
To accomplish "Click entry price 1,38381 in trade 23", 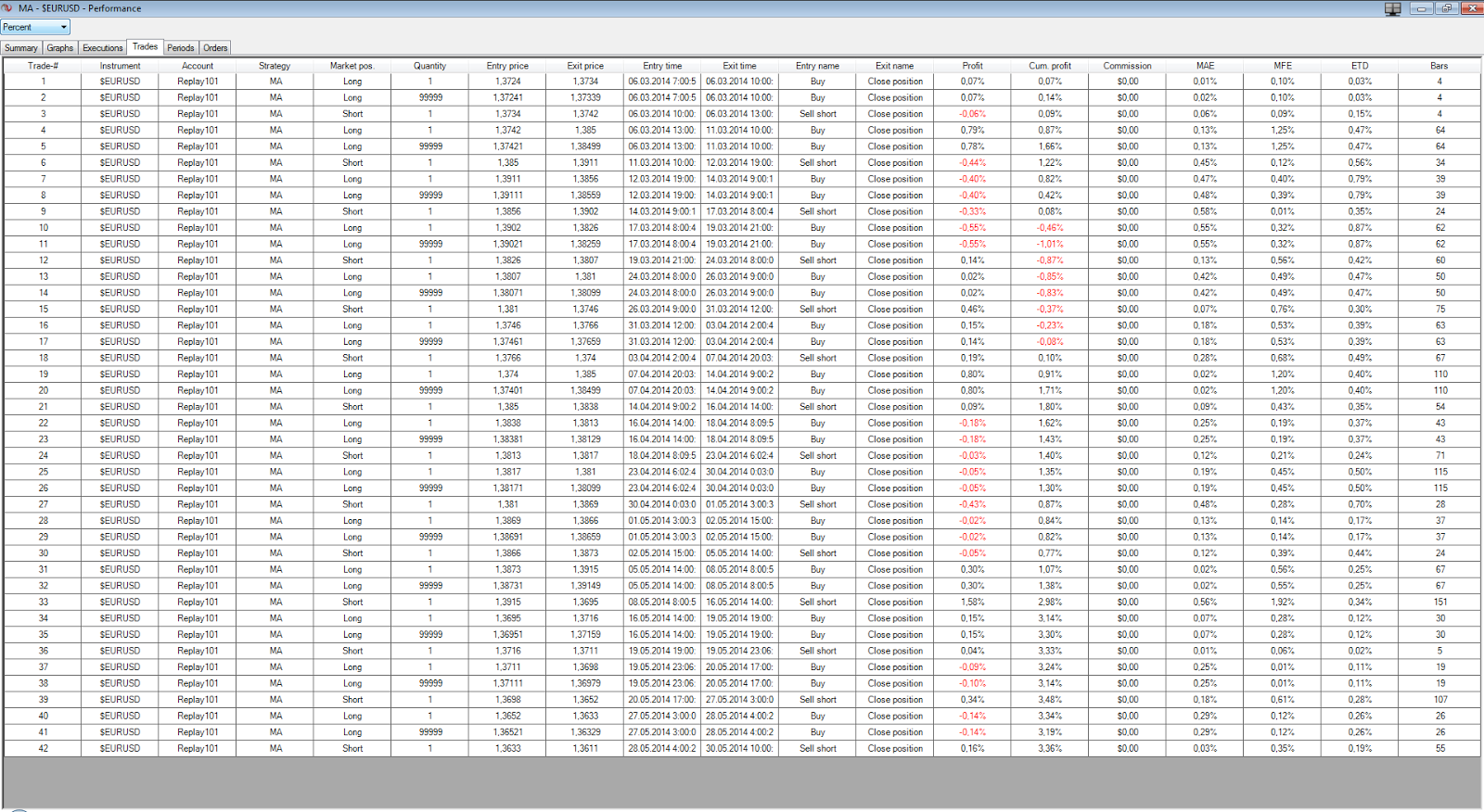I will 507,439.
